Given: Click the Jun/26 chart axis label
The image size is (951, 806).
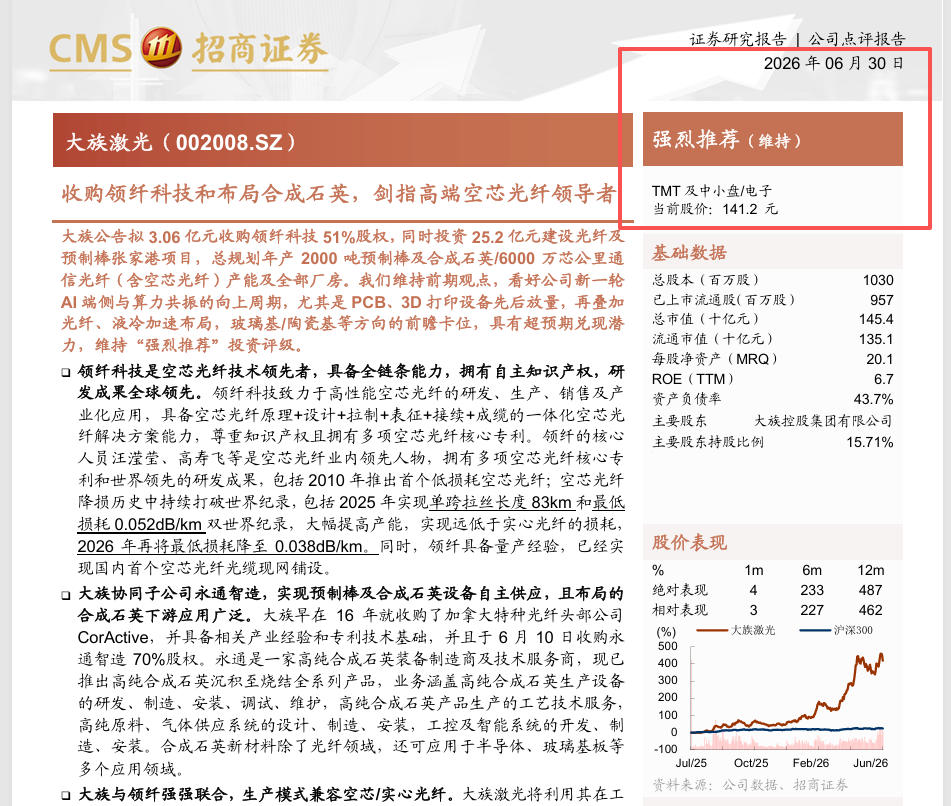Looking at the screenshot, I should coord(870,764).
